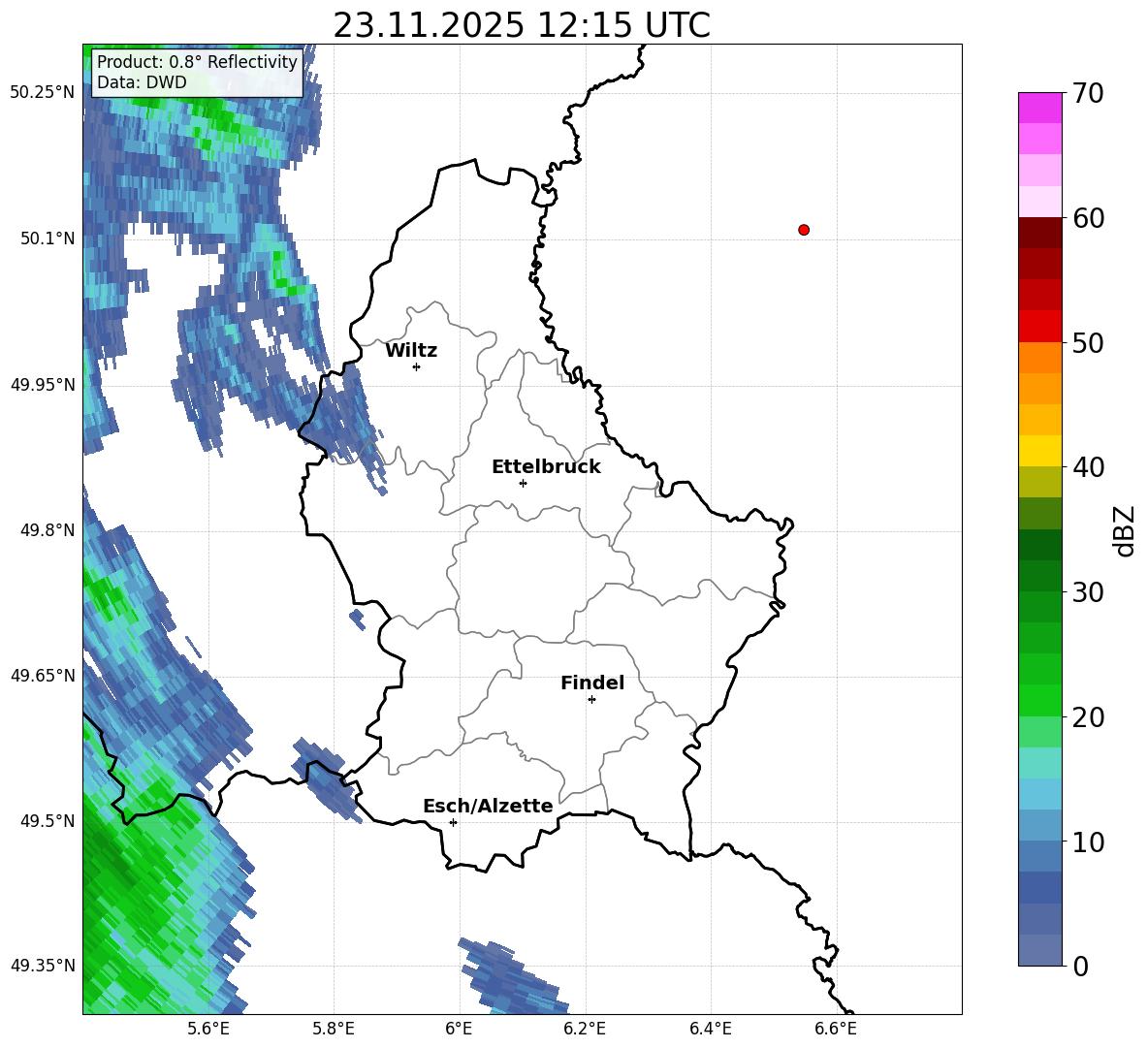Click the Wiltz city label

coord(411,351)
